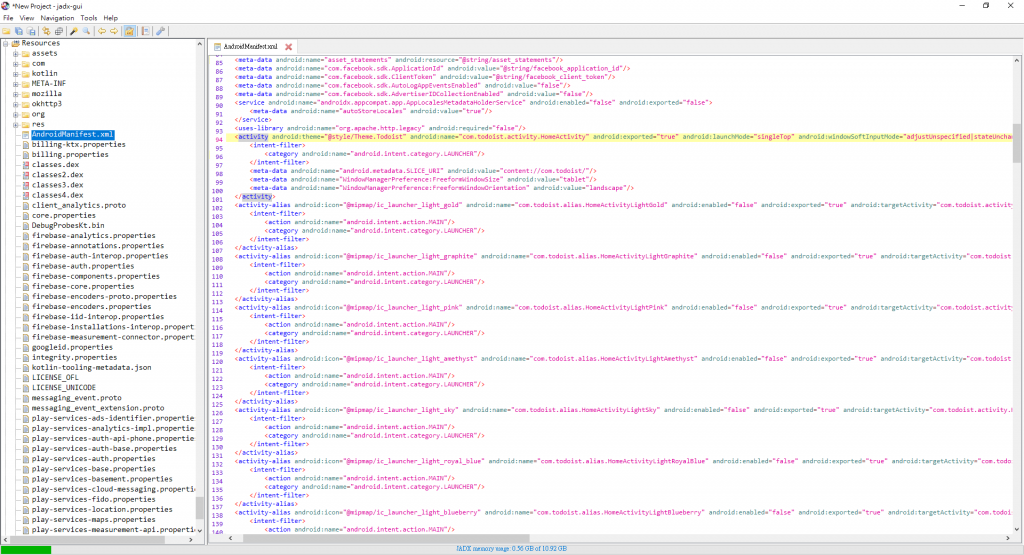Expand the assets folder in the tree
This screenshot has width=1024, height=555.
[16, 54]
